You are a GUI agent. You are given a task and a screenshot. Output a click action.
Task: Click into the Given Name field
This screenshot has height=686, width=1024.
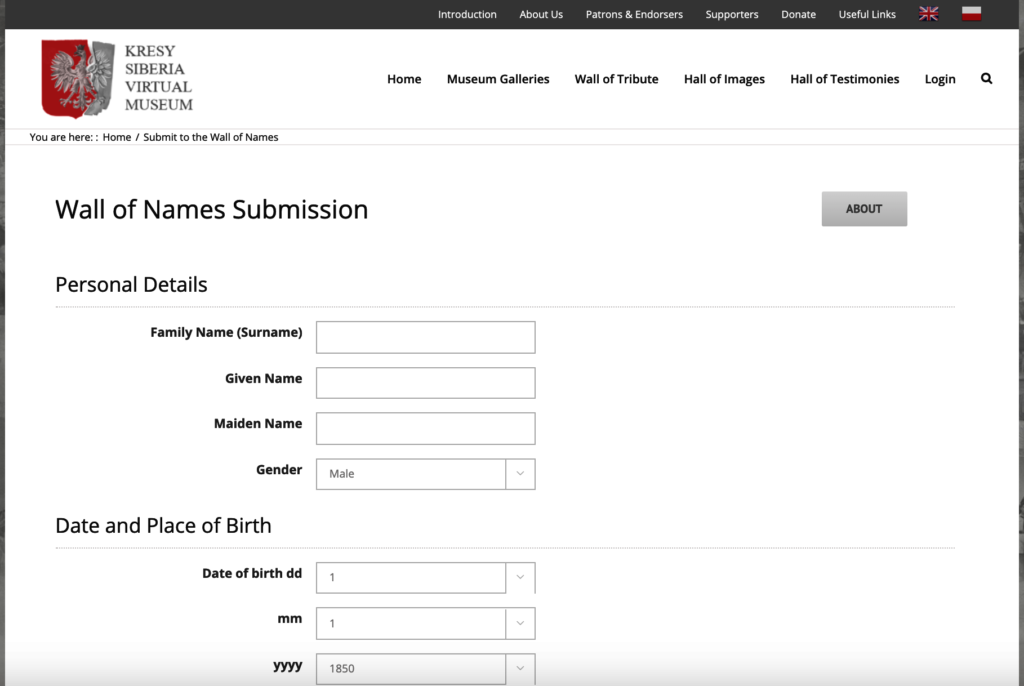(425, 383)
